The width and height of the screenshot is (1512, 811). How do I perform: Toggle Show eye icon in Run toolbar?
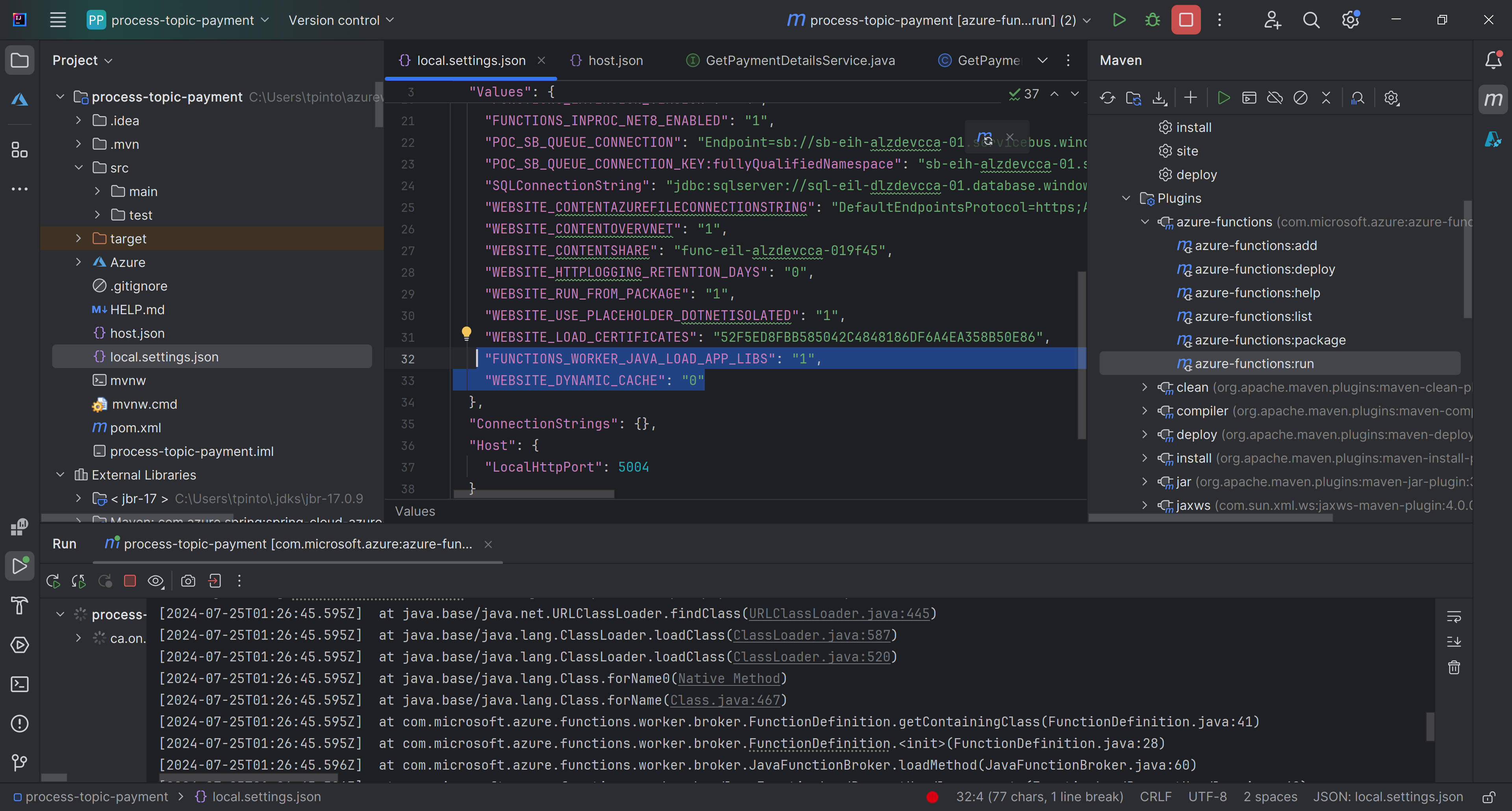156,581
